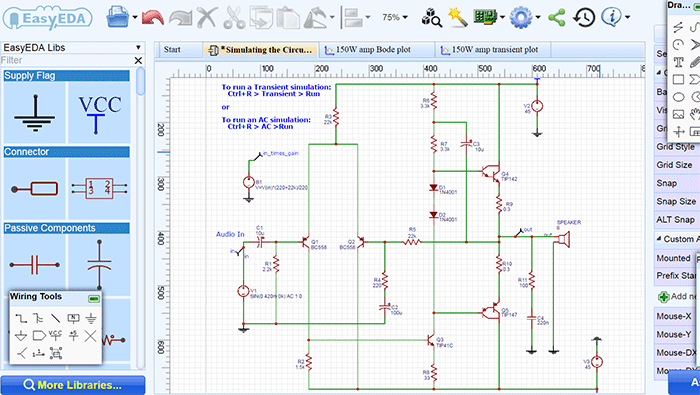This screenshot has height=395, width=700.
Task: Click the blue gear settings icon
Action: (521, 17)
